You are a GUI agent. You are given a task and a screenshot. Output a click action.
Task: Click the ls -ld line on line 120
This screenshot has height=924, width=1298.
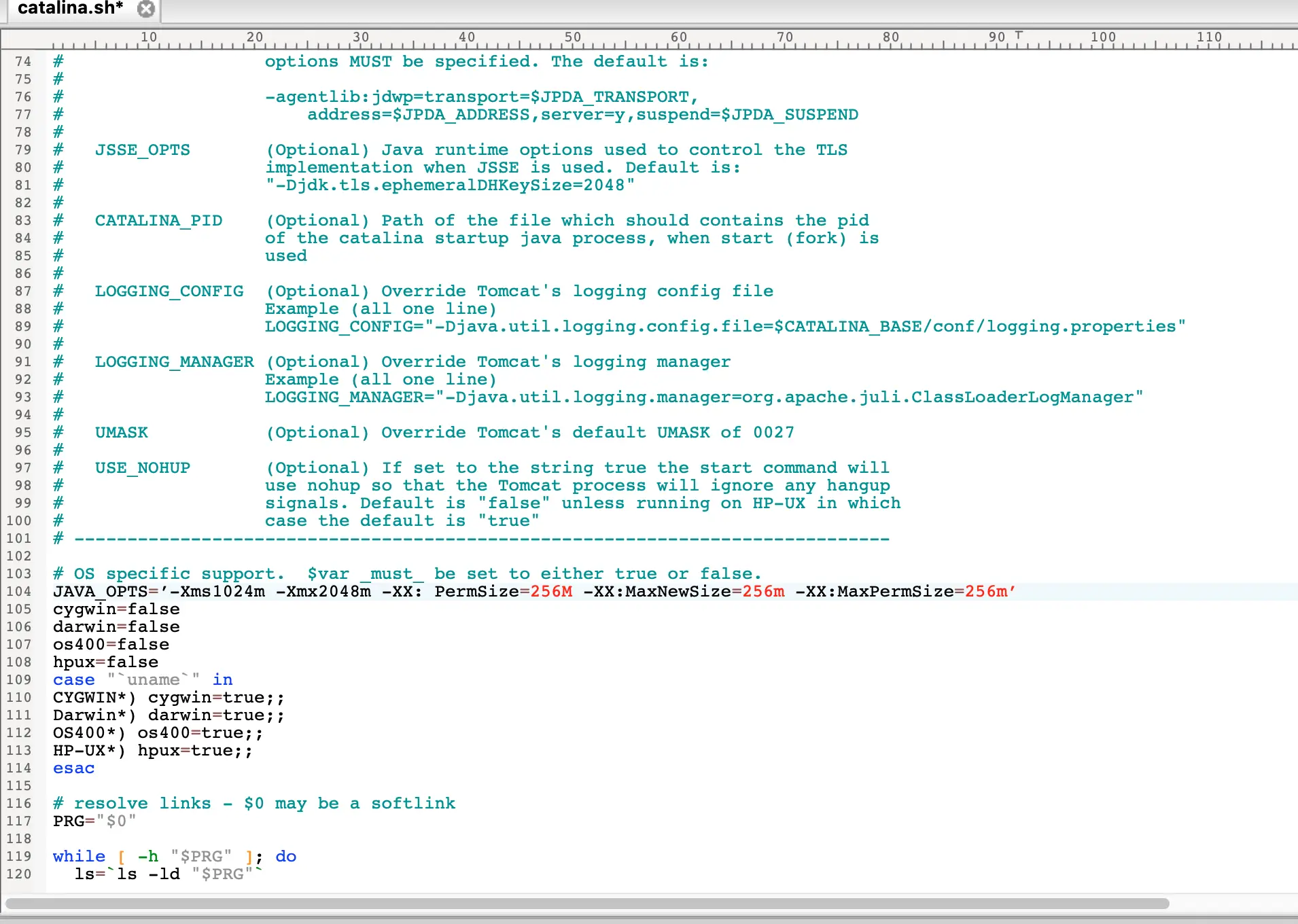169,874
